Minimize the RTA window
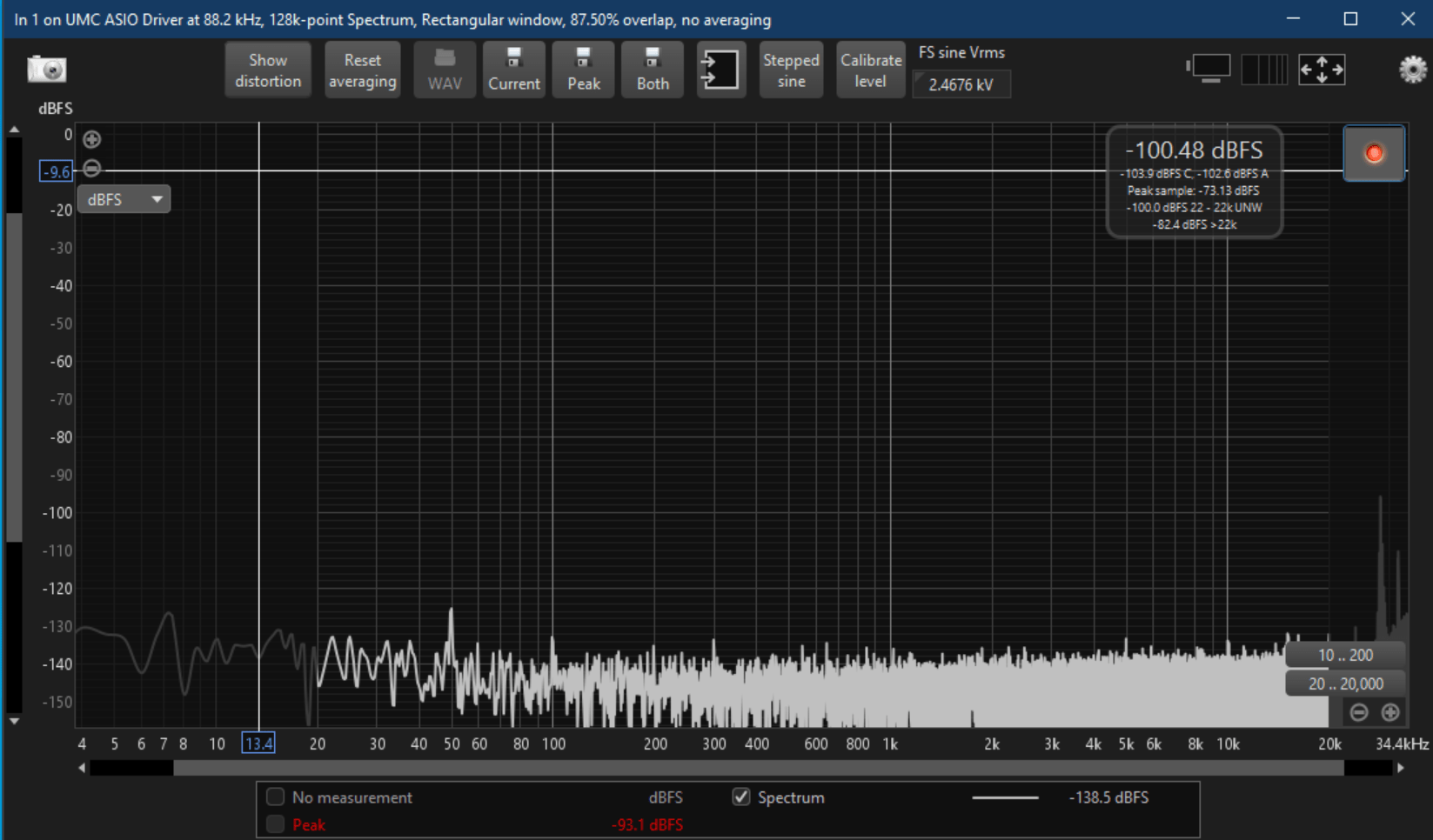1433x840 pixels. tap(1294, 18)
